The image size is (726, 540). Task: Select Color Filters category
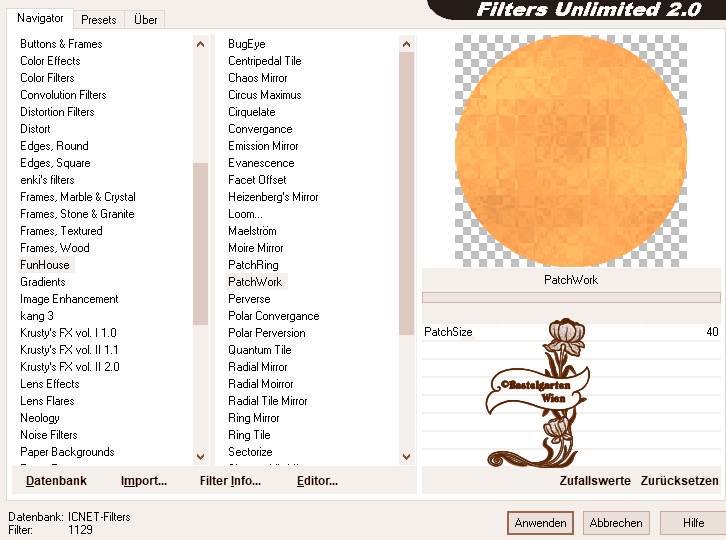(x=47, y=78)
